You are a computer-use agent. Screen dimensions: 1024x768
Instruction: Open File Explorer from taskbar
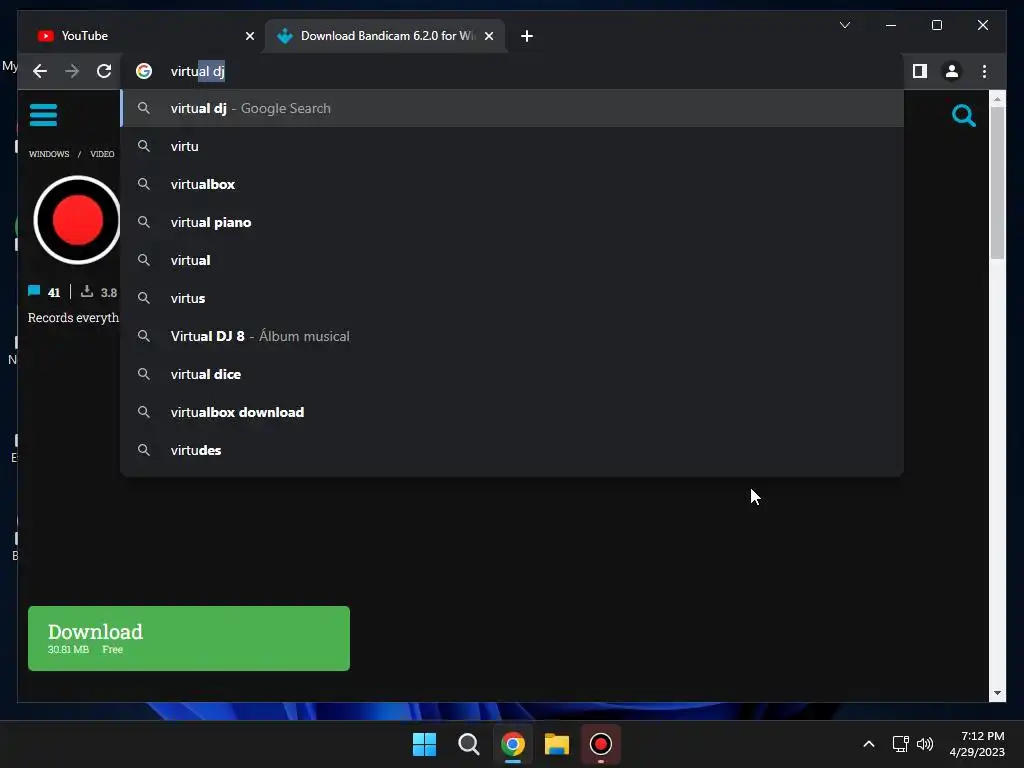(557, 744)
